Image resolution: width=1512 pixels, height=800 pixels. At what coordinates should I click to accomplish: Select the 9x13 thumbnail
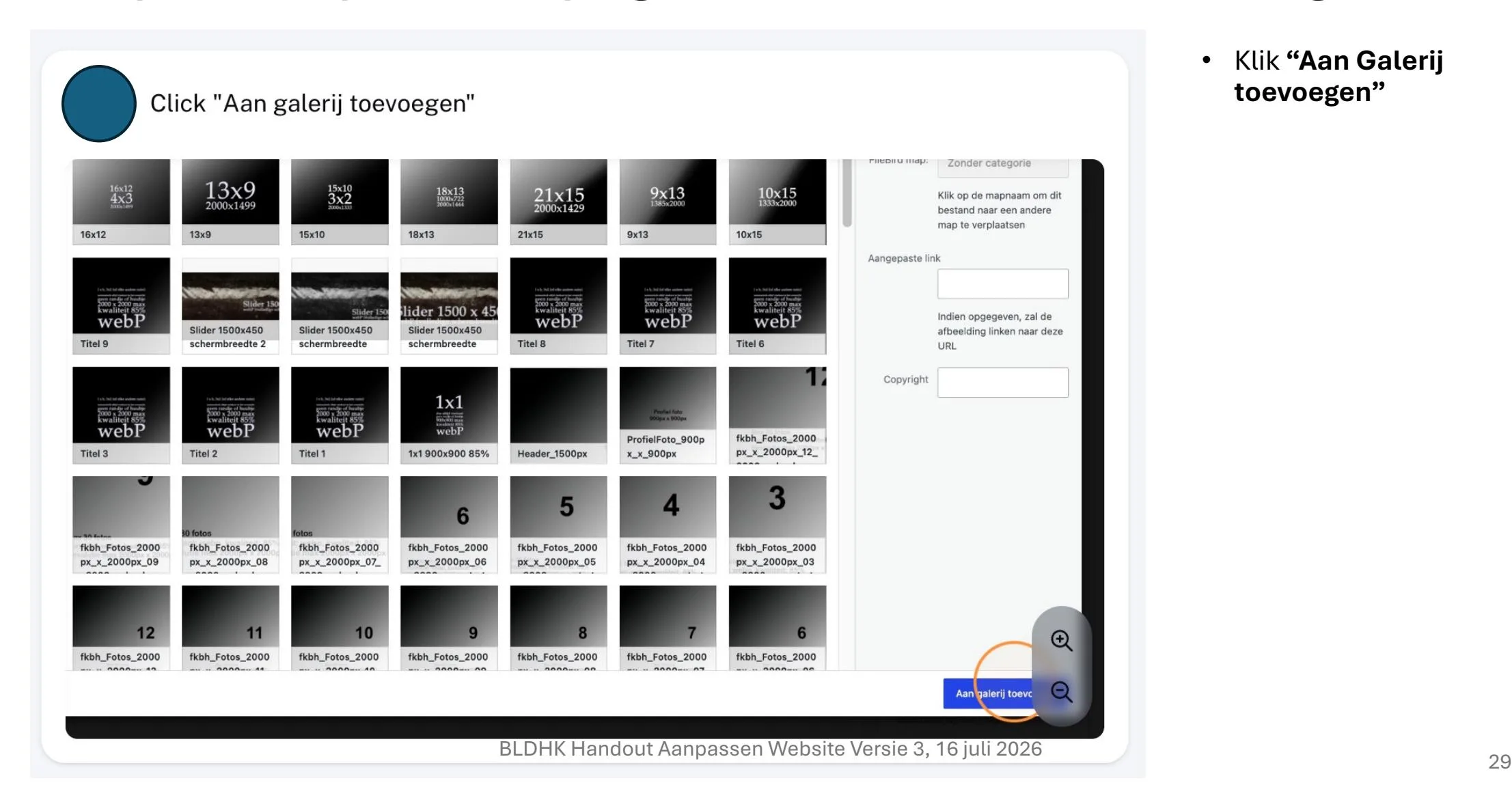[668, 202]
